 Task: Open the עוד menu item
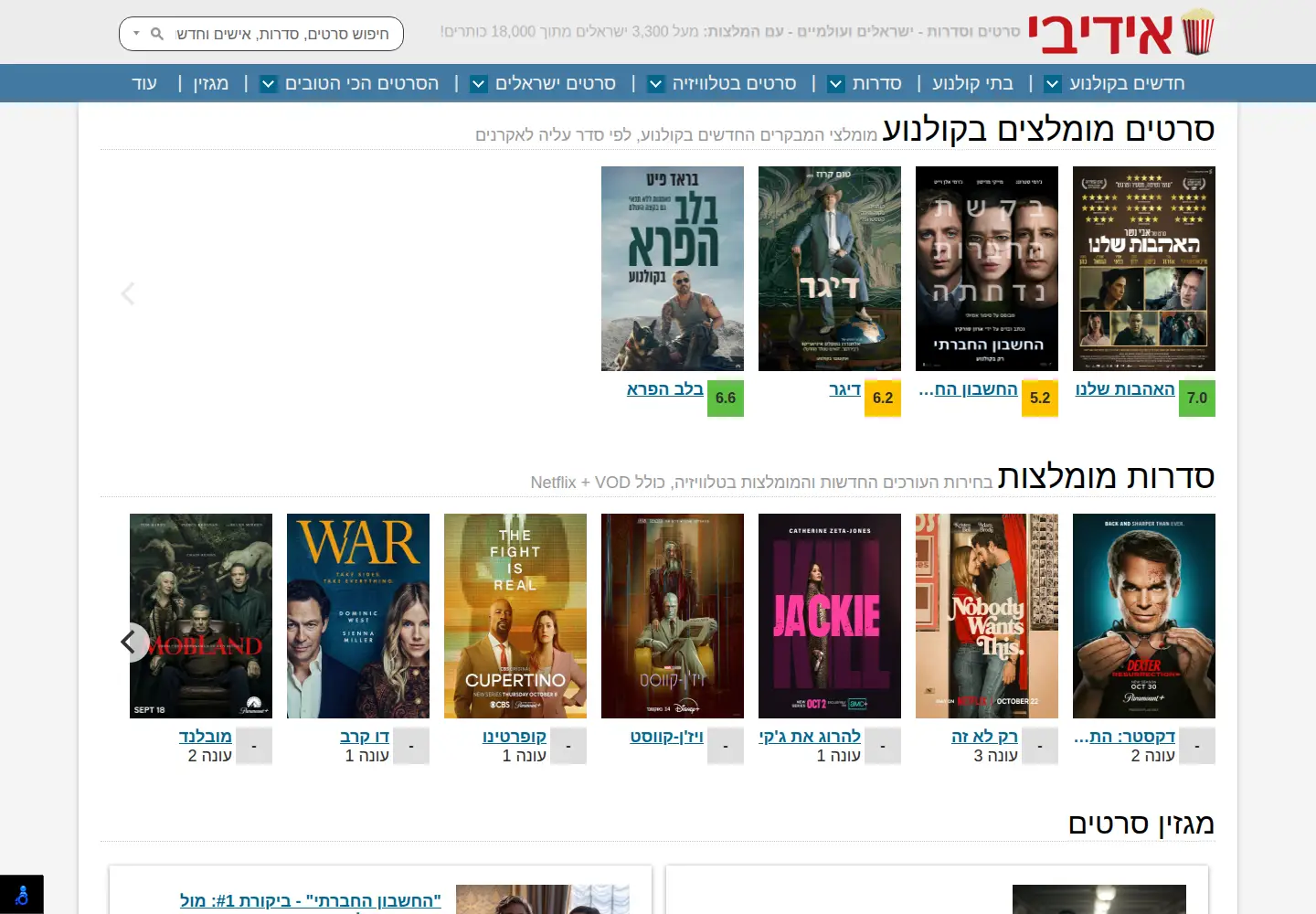point(144,83)
